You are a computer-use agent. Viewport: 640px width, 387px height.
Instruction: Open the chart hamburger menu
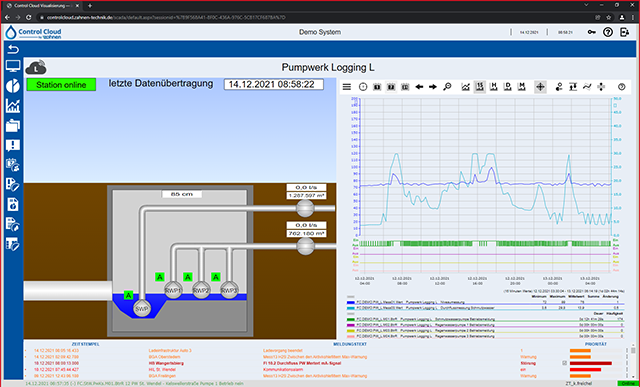coord(347,87)
